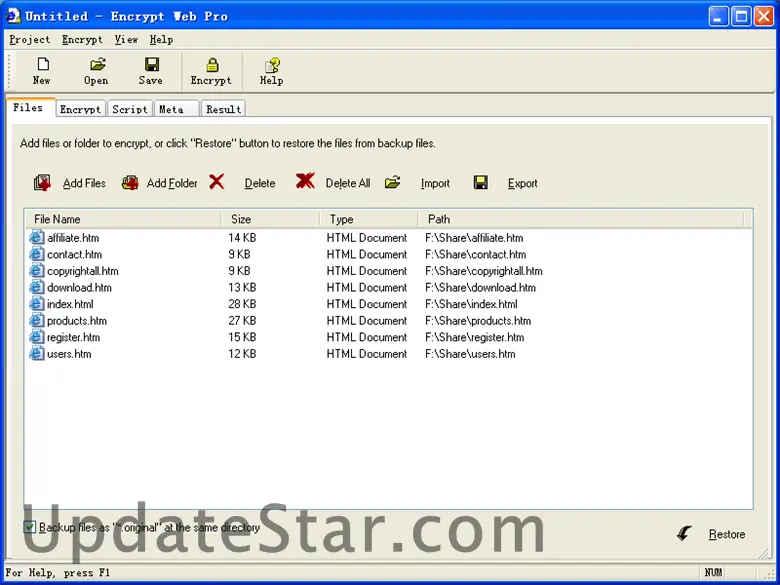
Task: Select the products.htm file row
Action: 76,321
